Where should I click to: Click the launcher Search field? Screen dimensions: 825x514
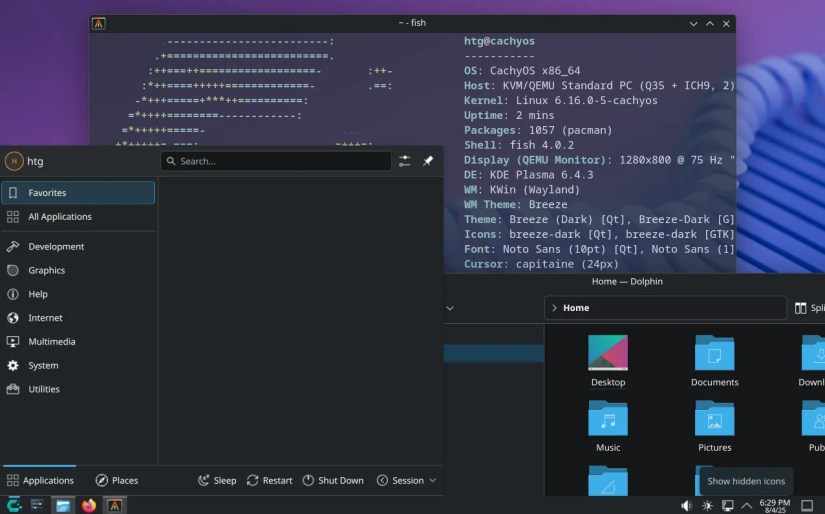tap(276, 161)
